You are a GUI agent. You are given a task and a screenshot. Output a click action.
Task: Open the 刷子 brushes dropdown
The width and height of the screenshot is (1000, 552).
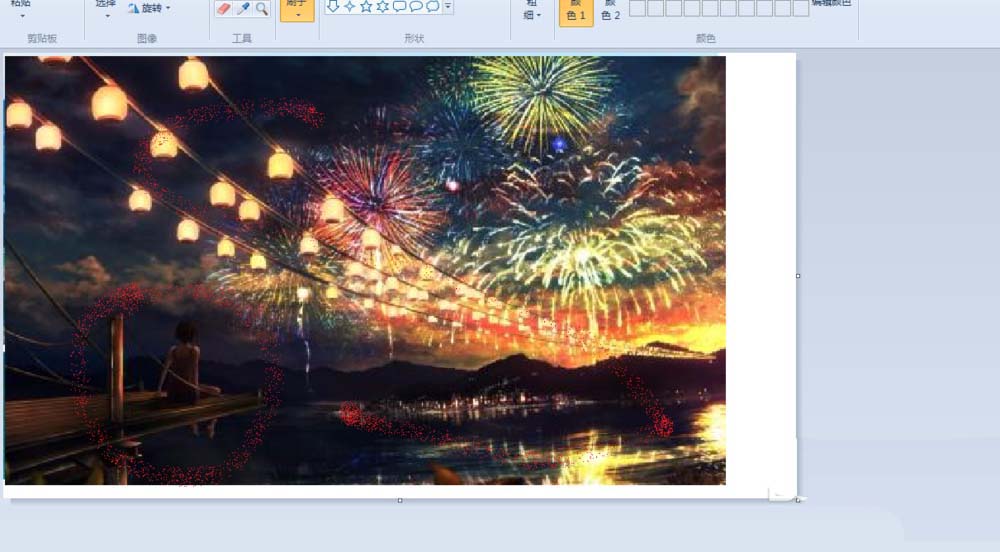pos(297,10)
